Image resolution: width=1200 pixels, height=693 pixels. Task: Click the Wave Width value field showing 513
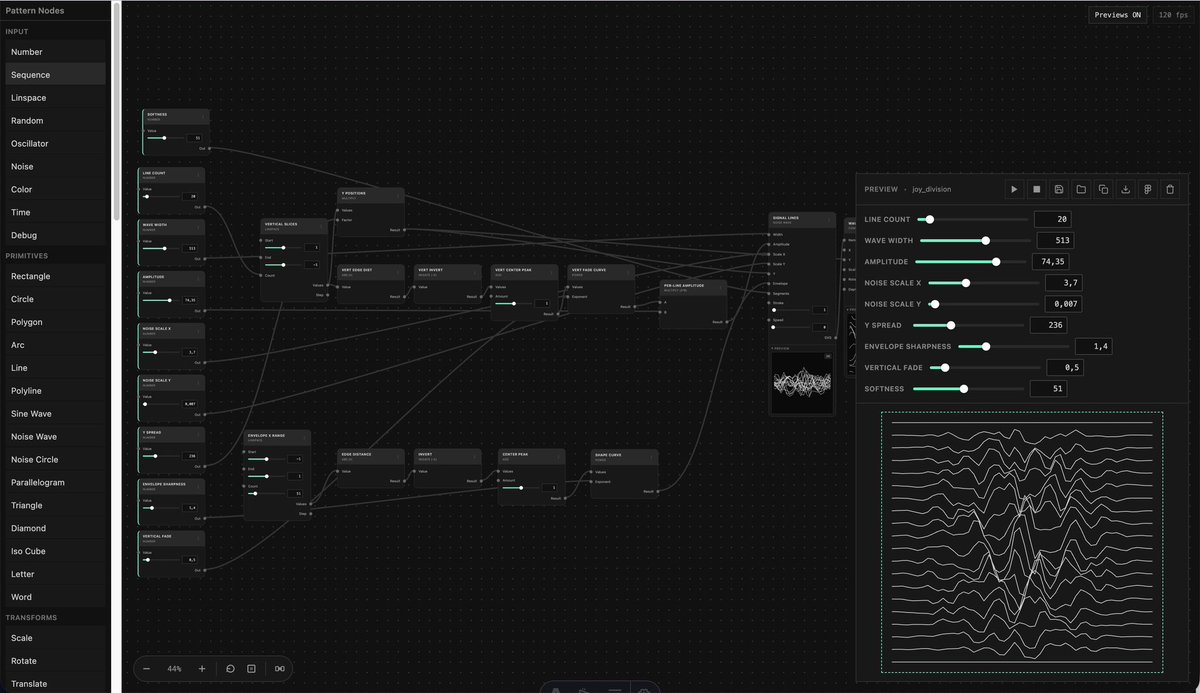pos(1057,240)
